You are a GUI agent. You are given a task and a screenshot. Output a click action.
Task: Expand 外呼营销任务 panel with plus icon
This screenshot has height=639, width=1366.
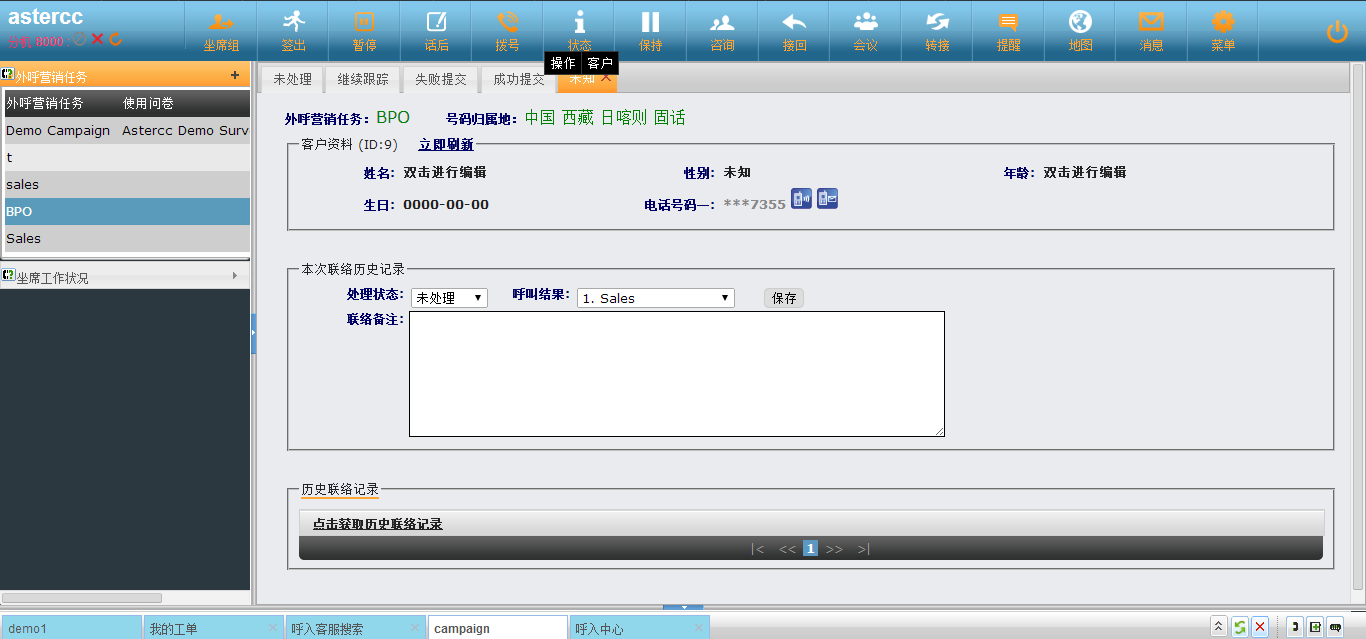(x=235, y=75)
